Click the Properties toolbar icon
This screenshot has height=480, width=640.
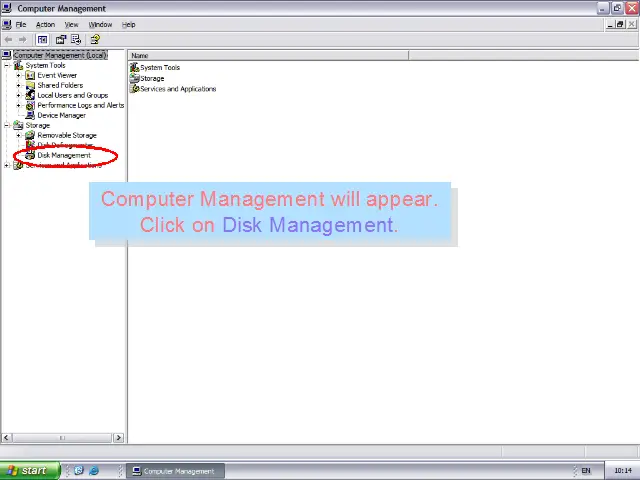point(60,40)
